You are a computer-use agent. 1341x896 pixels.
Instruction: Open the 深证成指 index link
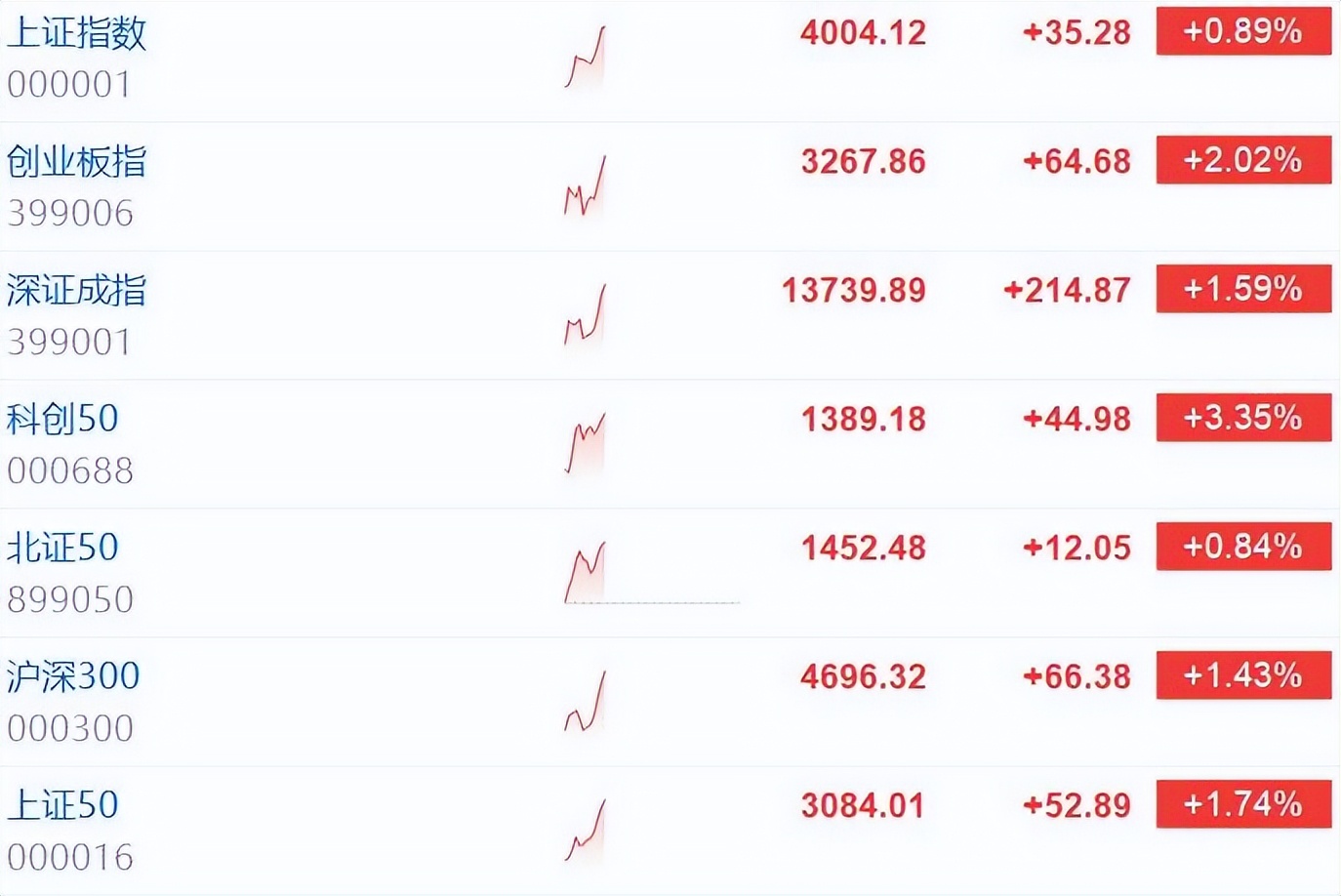76,291
